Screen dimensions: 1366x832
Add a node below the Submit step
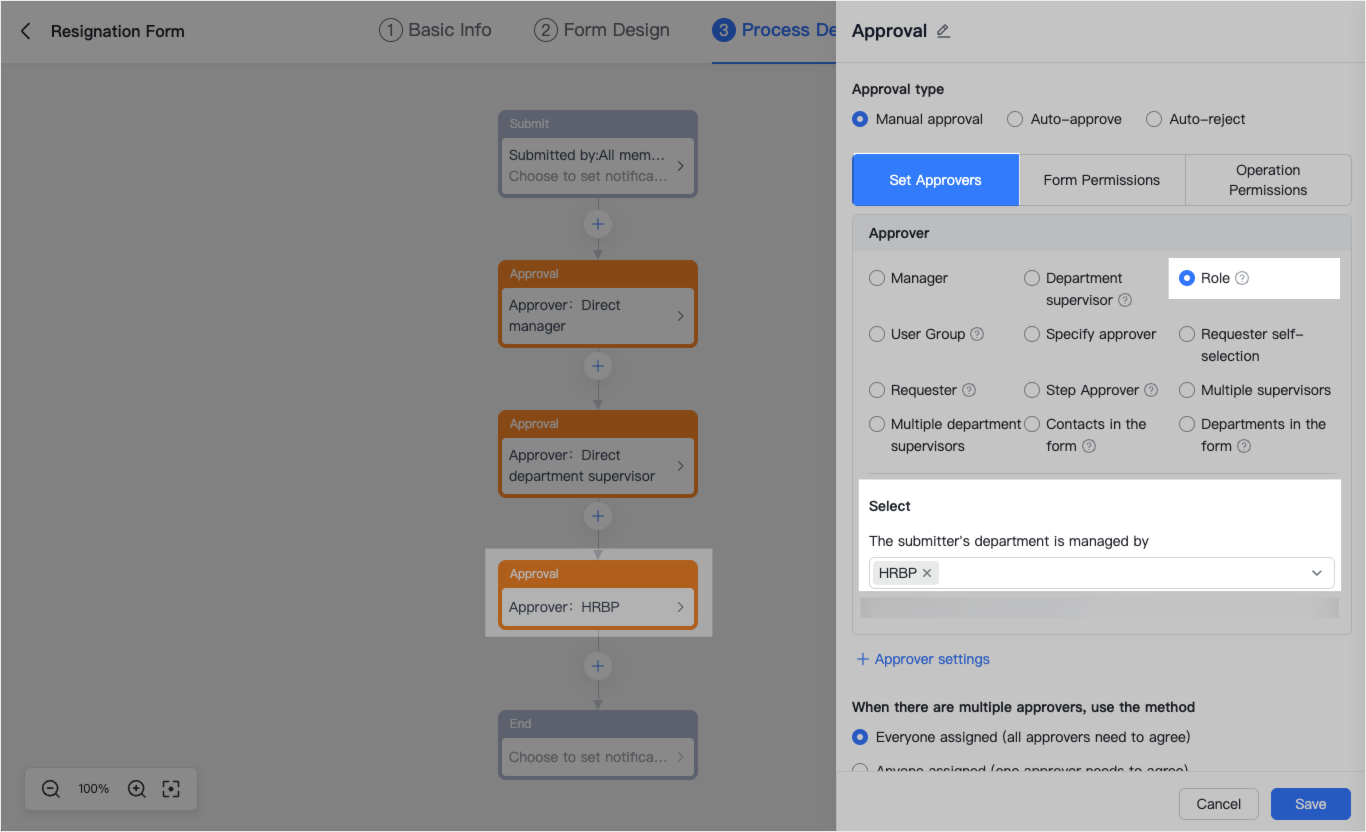pyautogui.click(x=598, y=224)
